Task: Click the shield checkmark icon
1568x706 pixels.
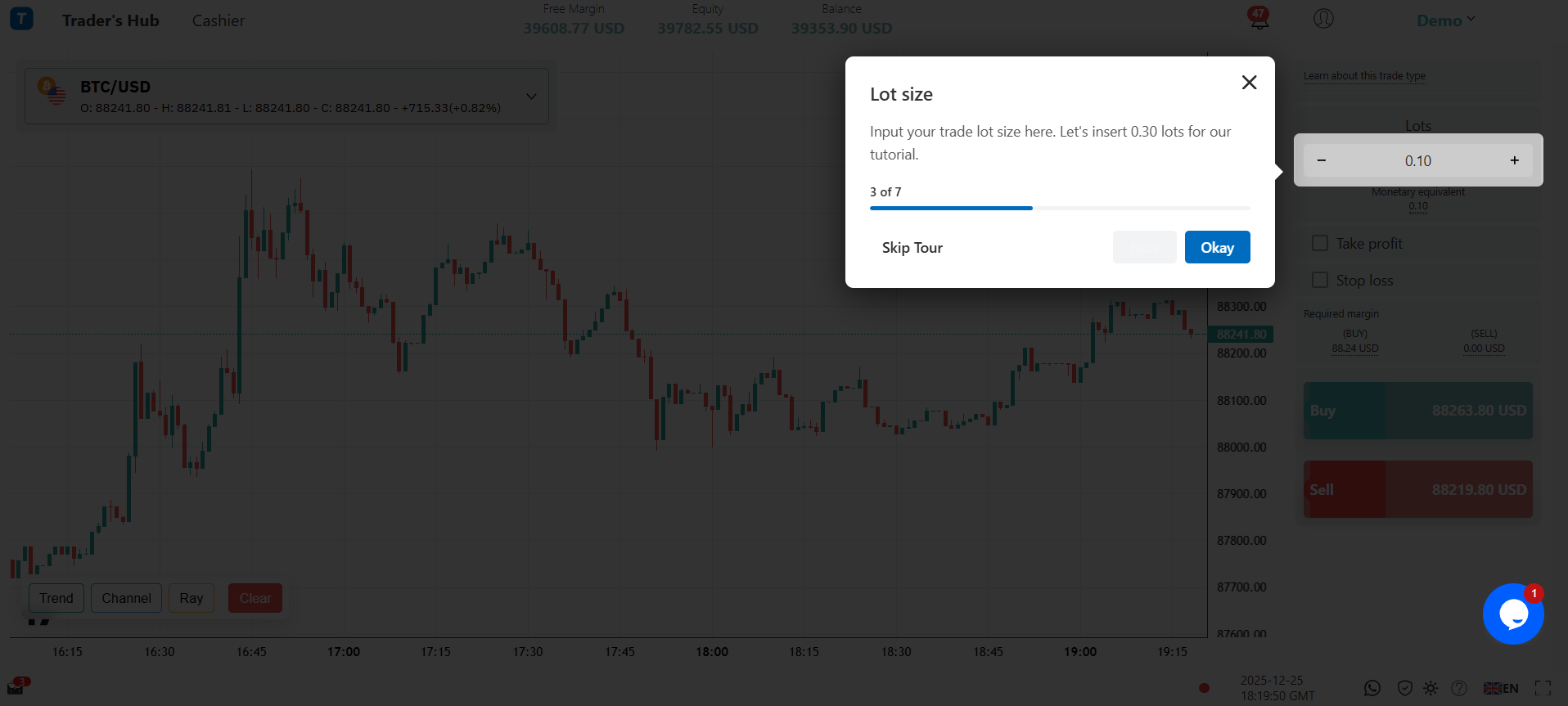Action: (1404, 688)
